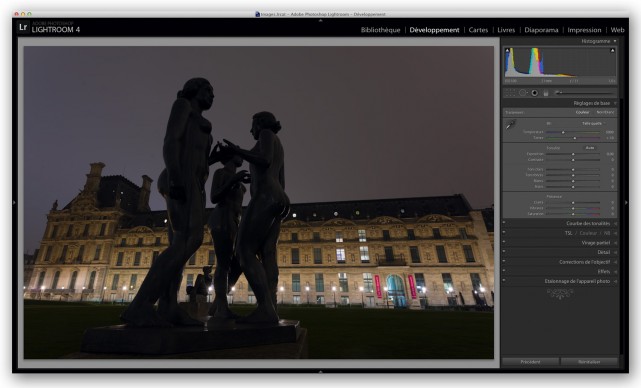
Task: Click the Saturation slider handle
Action: tap(573, 214)
